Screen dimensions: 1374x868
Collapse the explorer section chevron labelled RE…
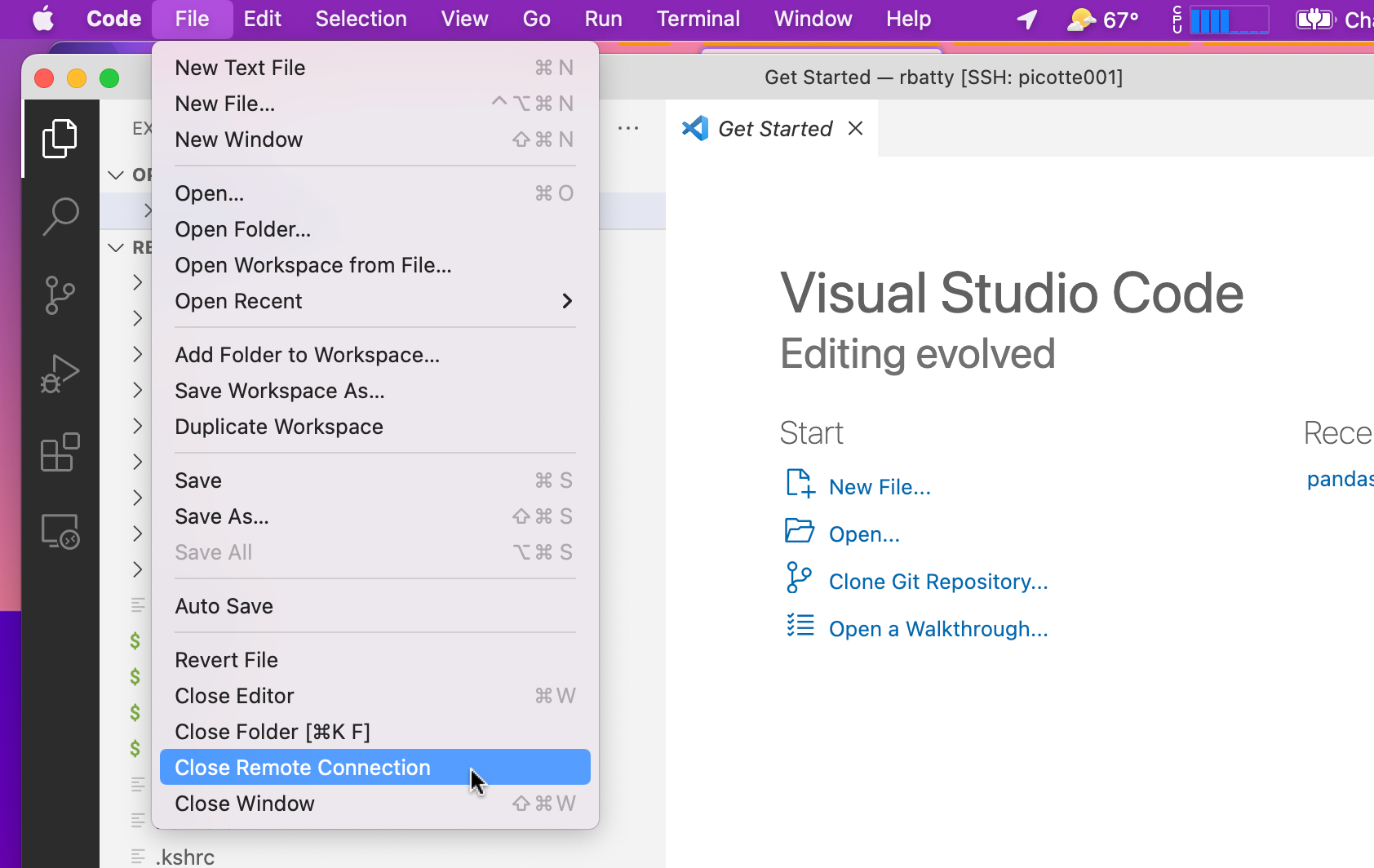(117, 246)
